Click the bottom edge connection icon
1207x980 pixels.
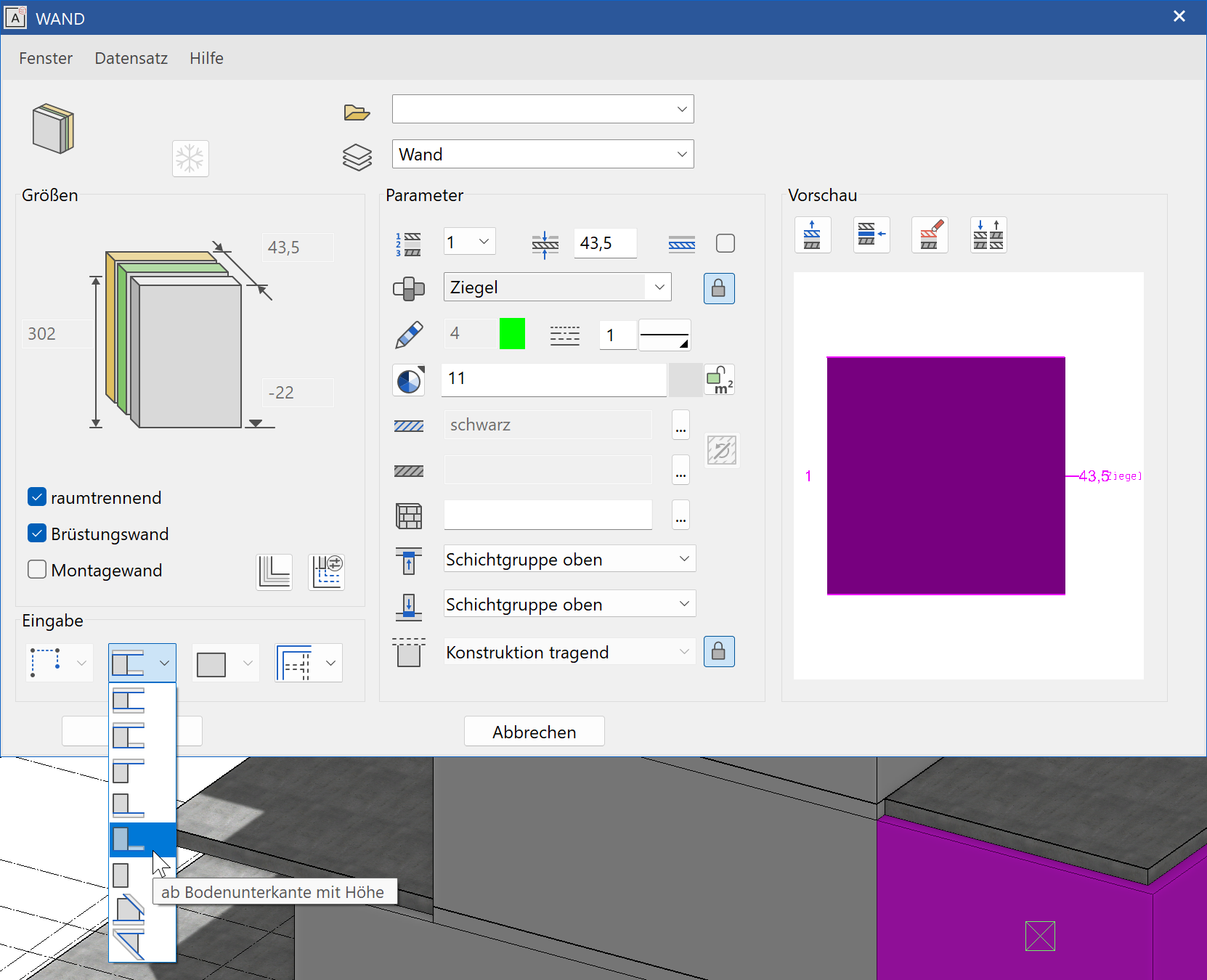coord(409,606)
